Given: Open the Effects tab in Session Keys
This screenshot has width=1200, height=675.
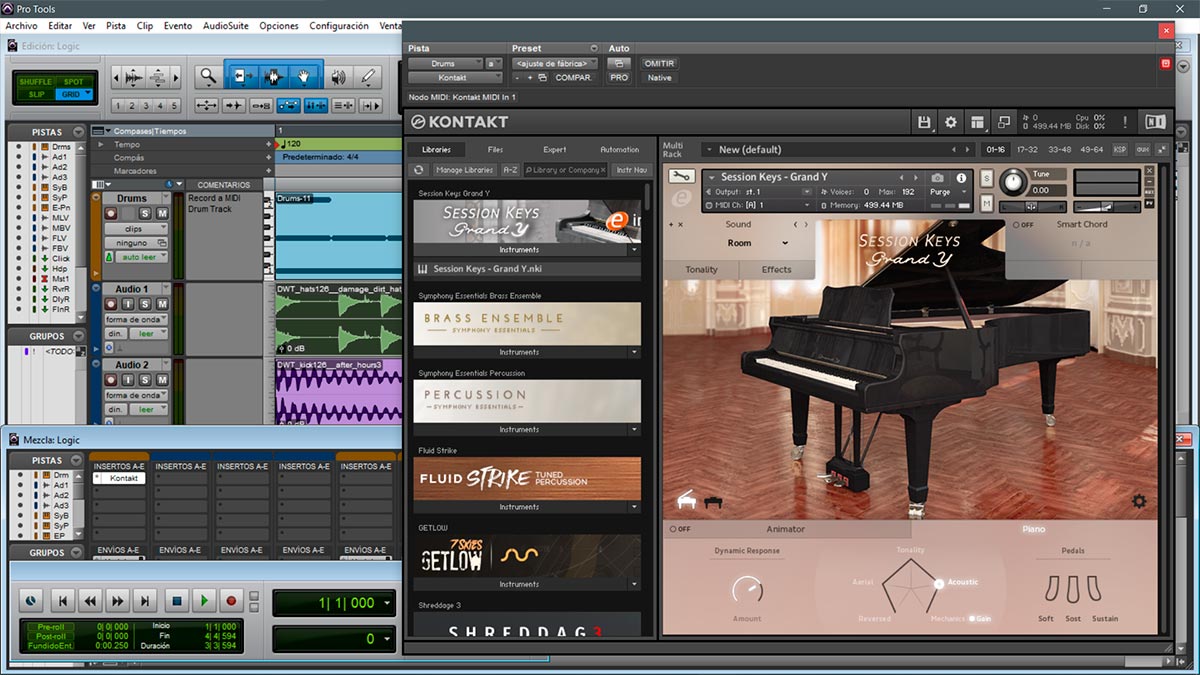Looking at the screenshot, I should 776,269.
